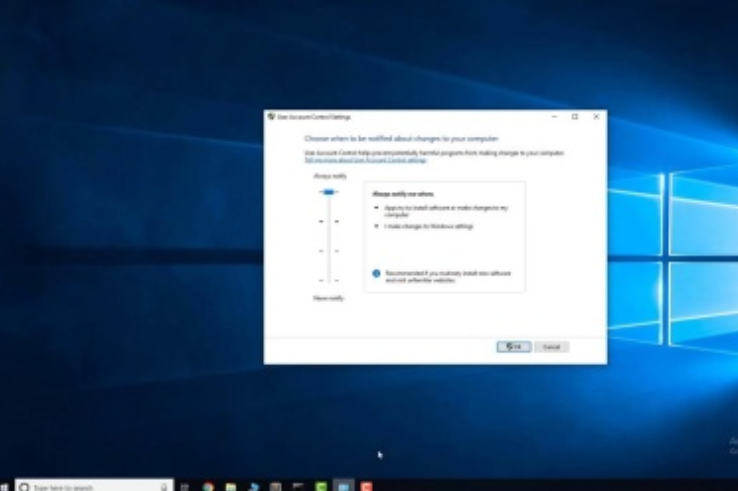Viewport: 738px width, 491px height.
Task: Open Task View from the taskbar
Action: (x=185, y=486)
